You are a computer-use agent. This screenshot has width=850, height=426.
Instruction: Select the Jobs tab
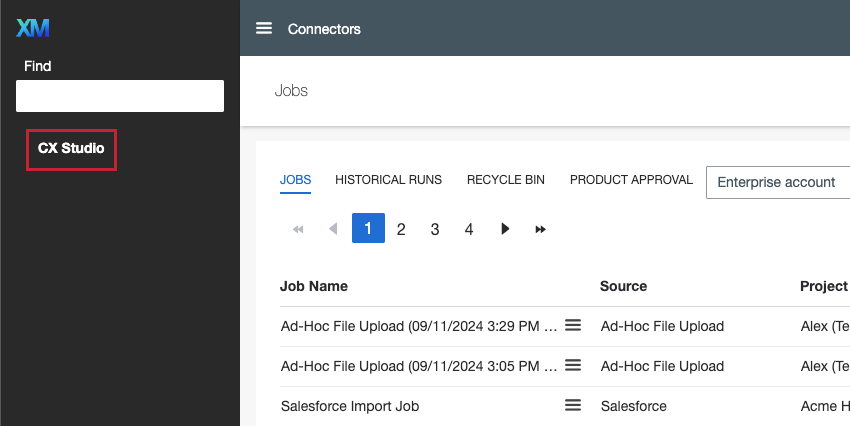coord(295,180)
